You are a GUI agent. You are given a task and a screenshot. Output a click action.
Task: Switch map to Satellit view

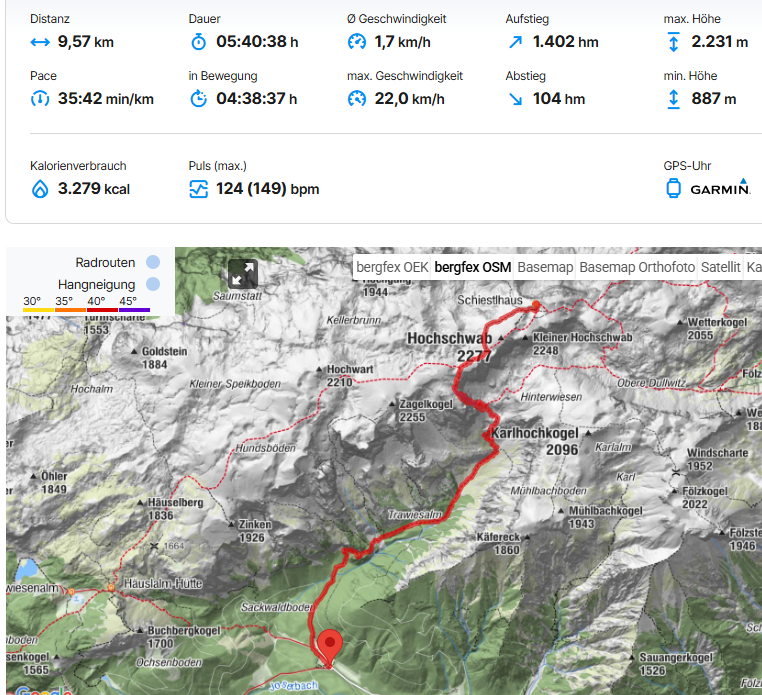point(720,267)
